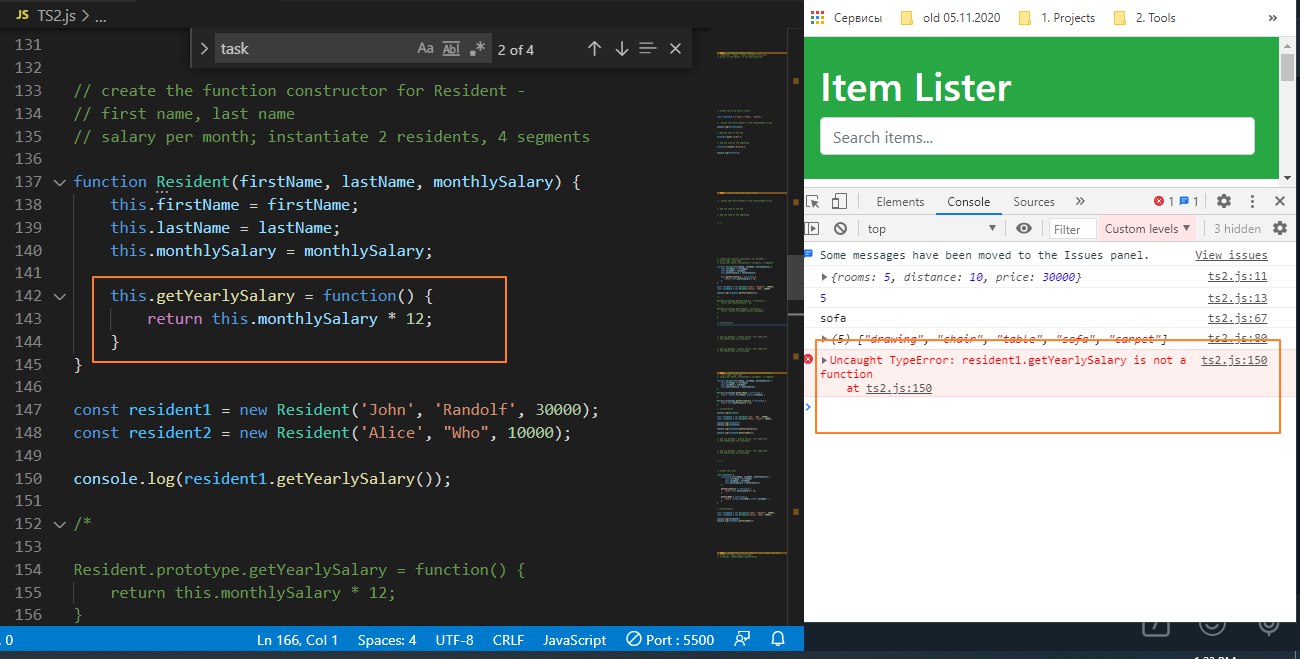
Task: Open the DevTools three-dot customize menu
Action: [1253, 201]
